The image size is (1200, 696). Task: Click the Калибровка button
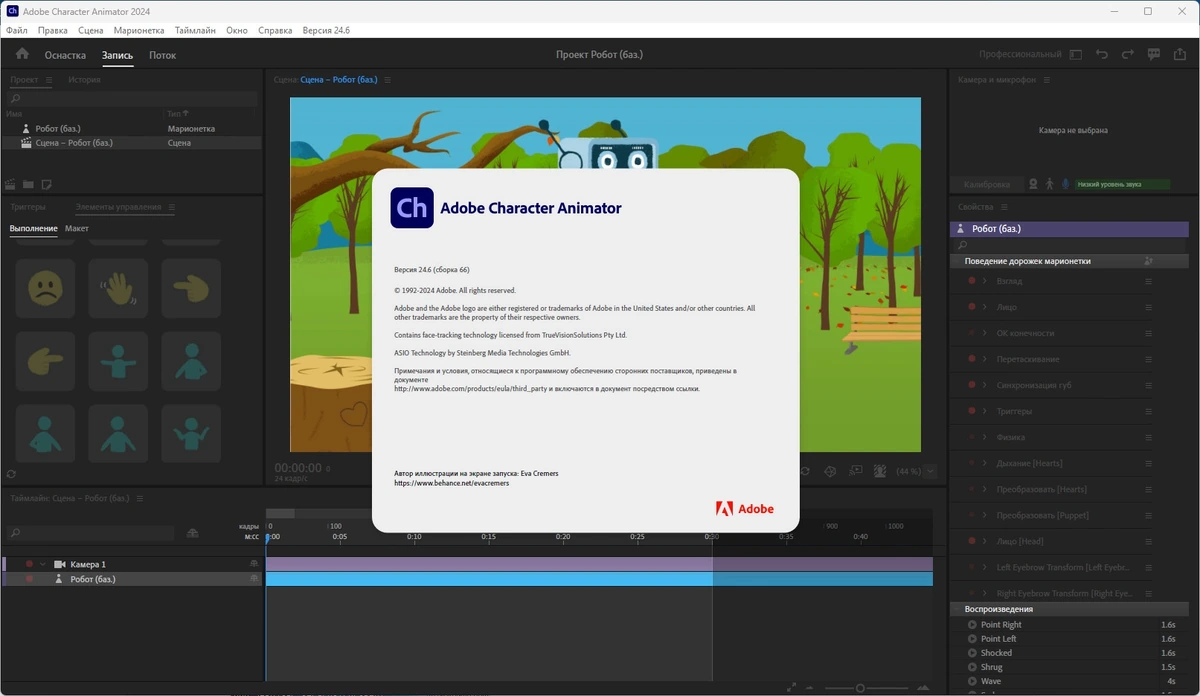(987, 184)
